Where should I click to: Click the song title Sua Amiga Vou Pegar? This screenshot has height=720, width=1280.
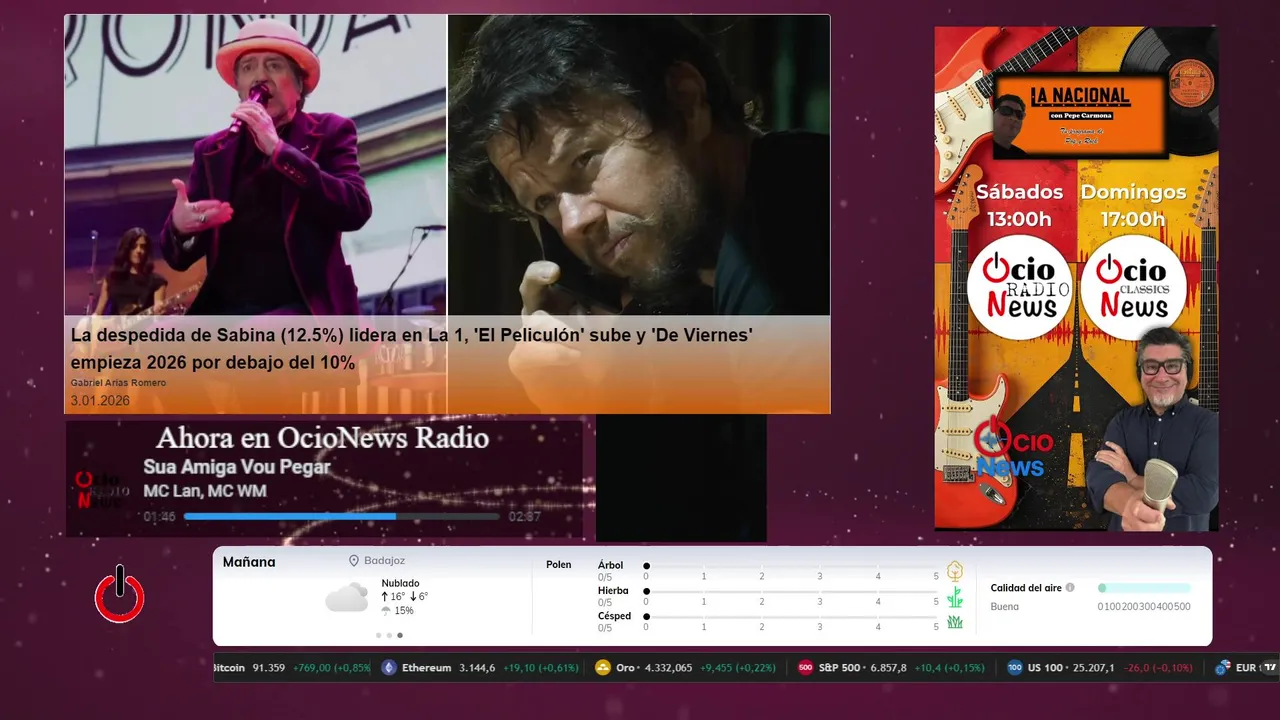237,467
